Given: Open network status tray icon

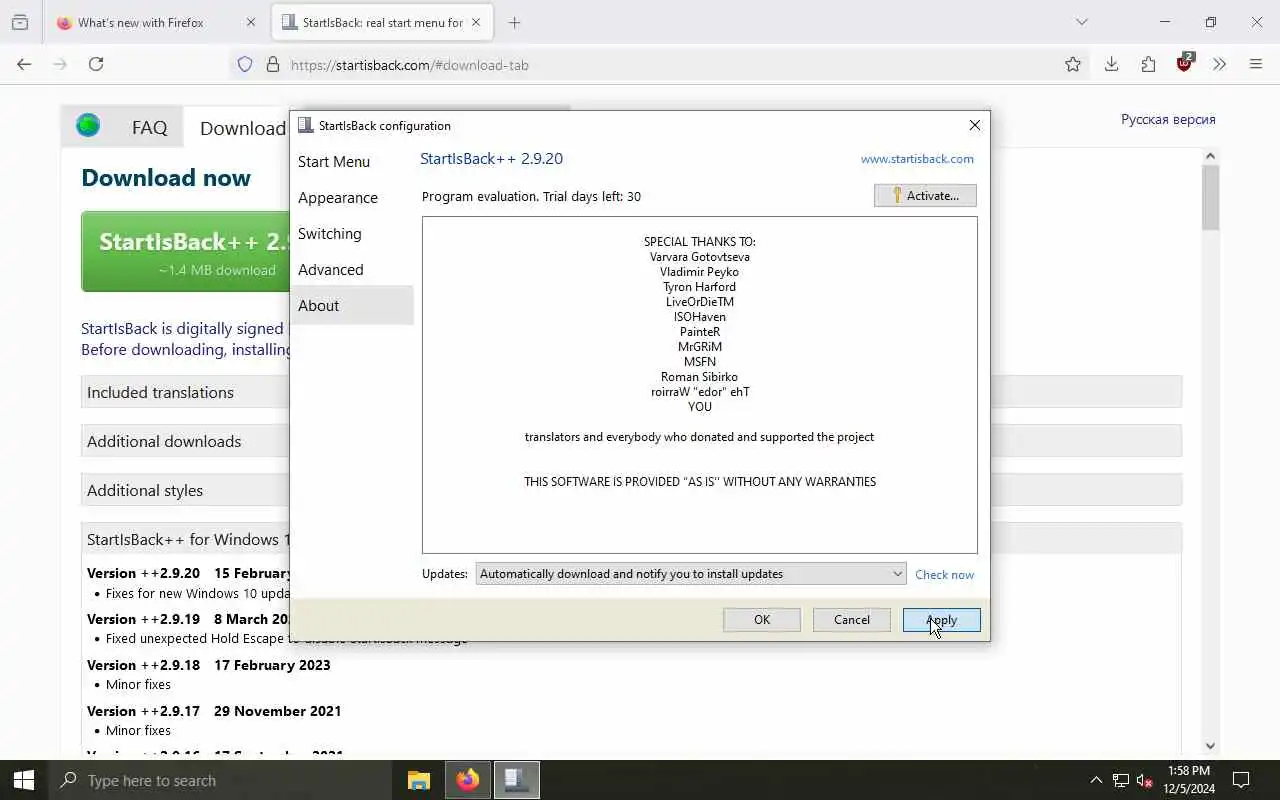Looking at the screenshot, I should coord(1121,780).
